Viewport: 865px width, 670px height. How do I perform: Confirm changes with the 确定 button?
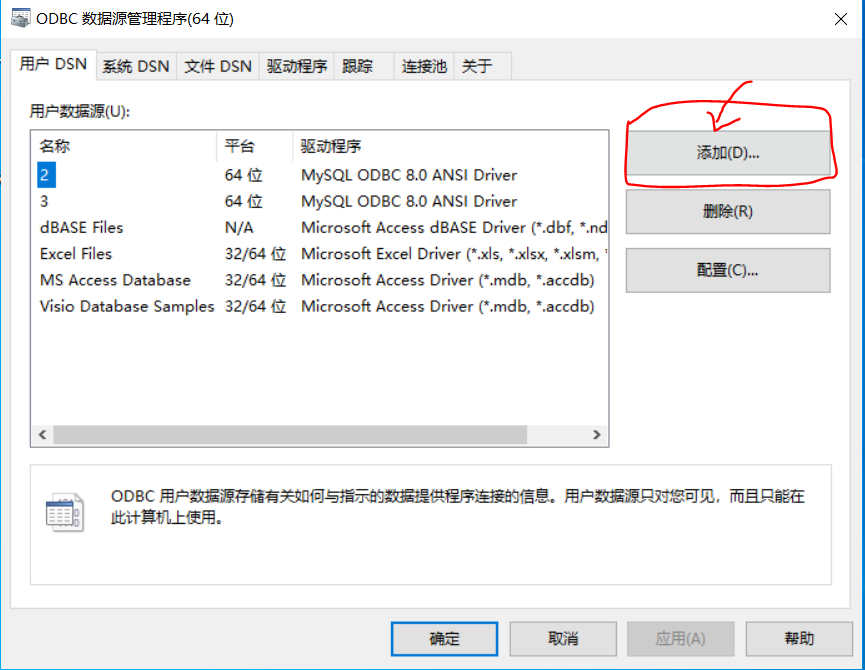(x=444, y=638)
